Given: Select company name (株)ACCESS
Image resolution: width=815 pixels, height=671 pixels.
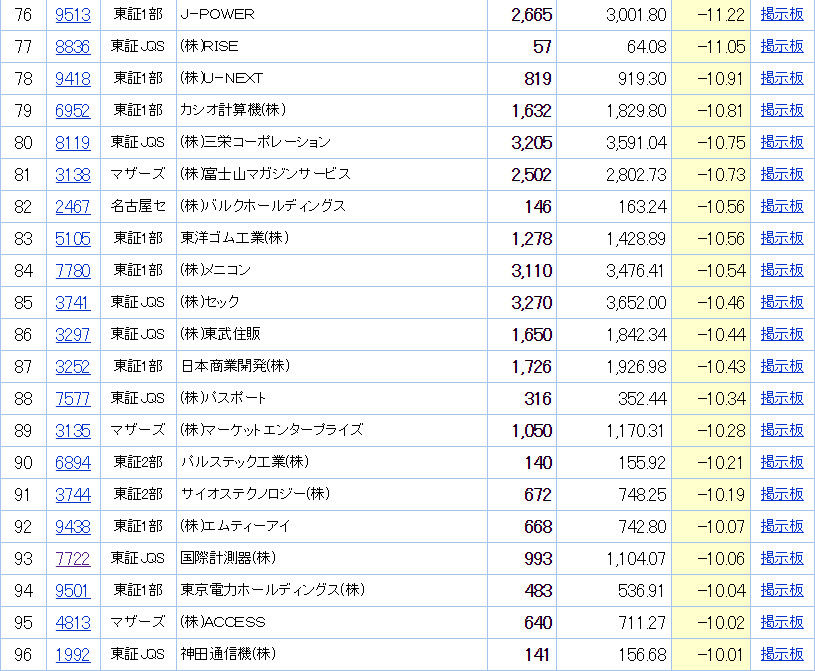Looking at the screenshot, I should click(222, 622).
